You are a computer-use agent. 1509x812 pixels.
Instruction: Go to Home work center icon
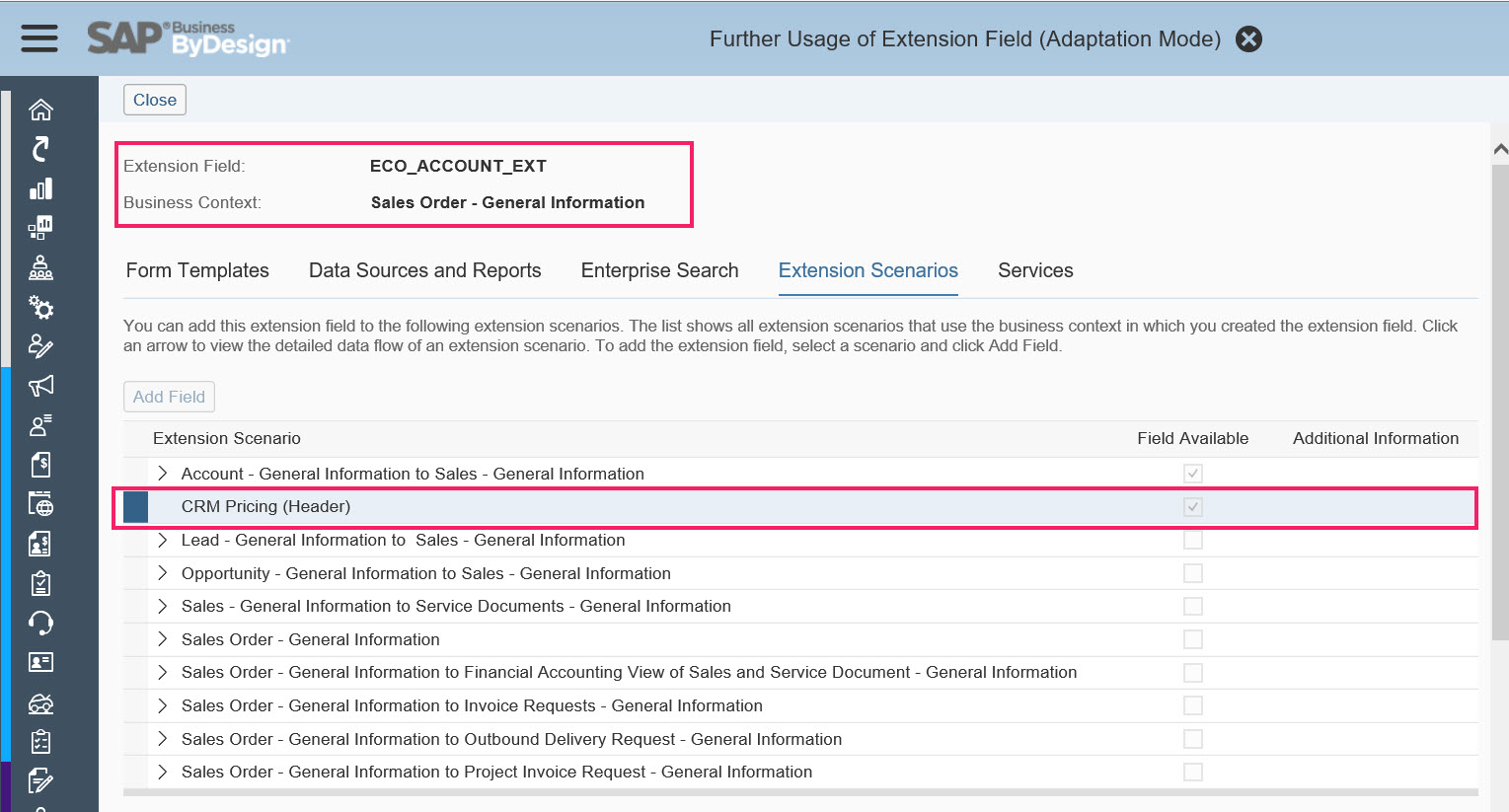click(x=40, y=110)
